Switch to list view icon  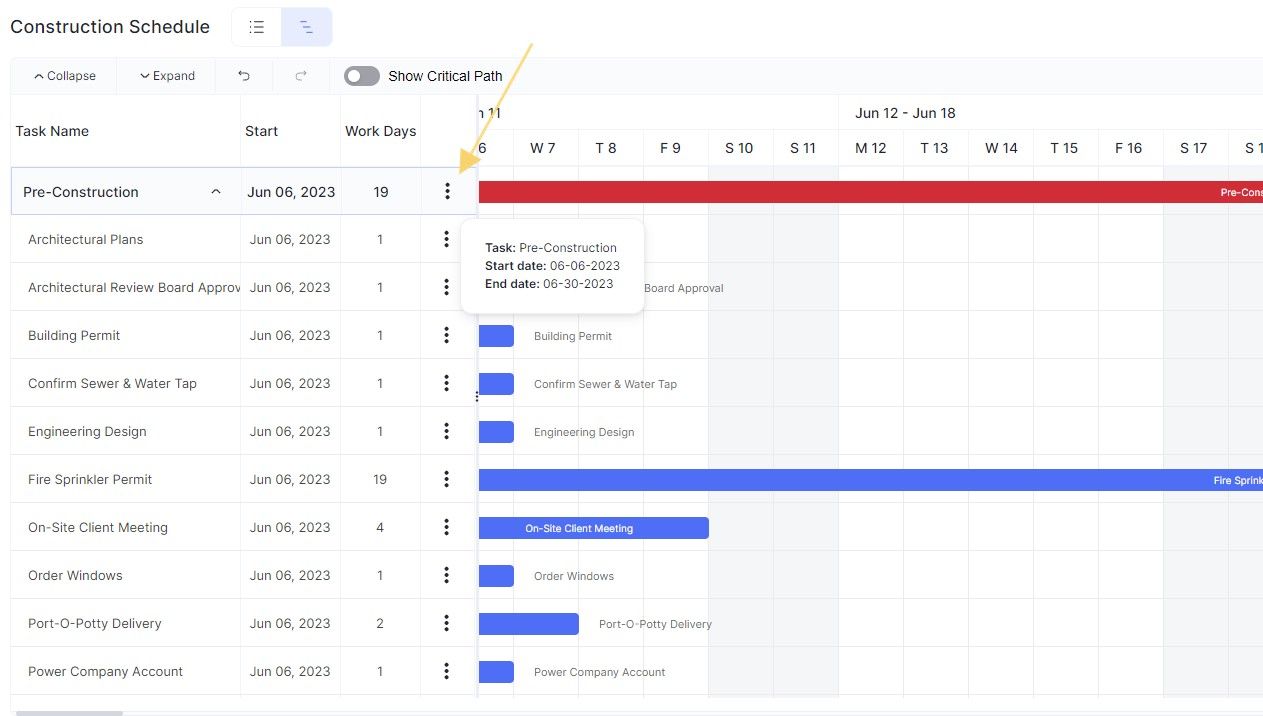tap(257, 27)
